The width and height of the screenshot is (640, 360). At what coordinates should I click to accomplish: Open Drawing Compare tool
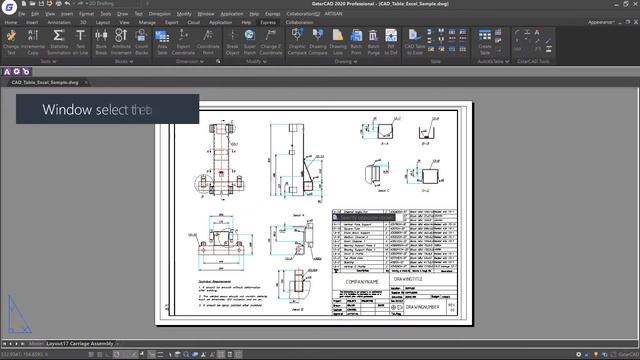[x=318, y=42]
